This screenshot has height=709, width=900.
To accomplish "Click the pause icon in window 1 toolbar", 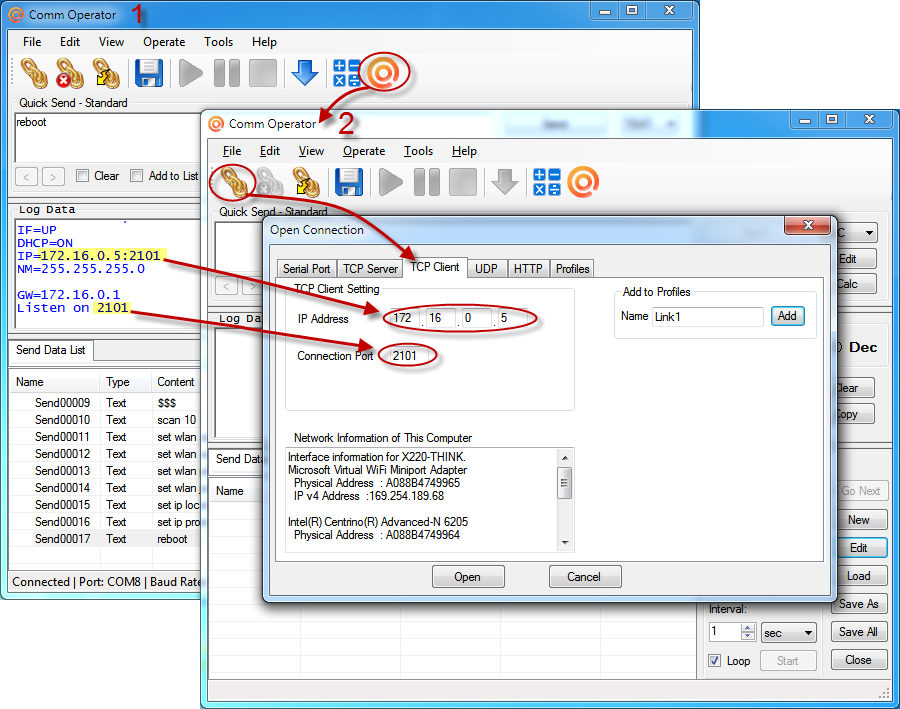I will [x=227, y=73].
